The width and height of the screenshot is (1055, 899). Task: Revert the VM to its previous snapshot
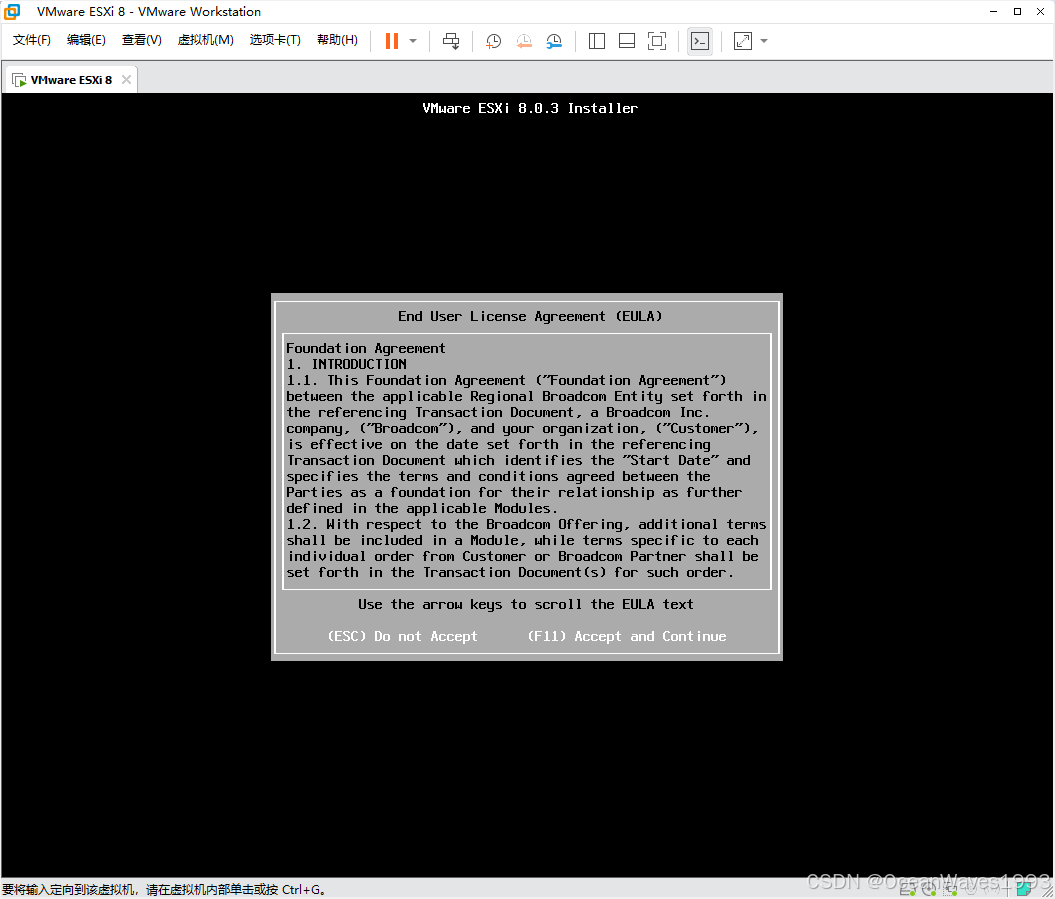(523, 41)
